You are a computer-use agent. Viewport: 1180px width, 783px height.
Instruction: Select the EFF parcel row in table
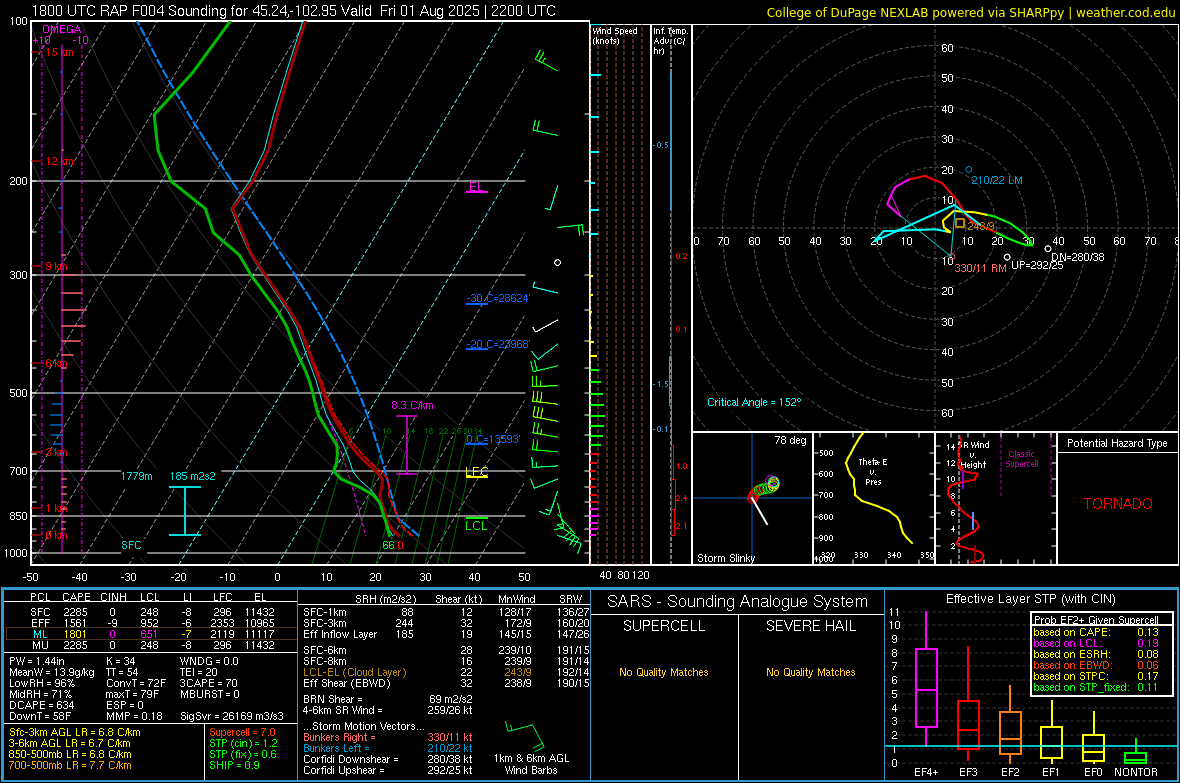[151, 623]
